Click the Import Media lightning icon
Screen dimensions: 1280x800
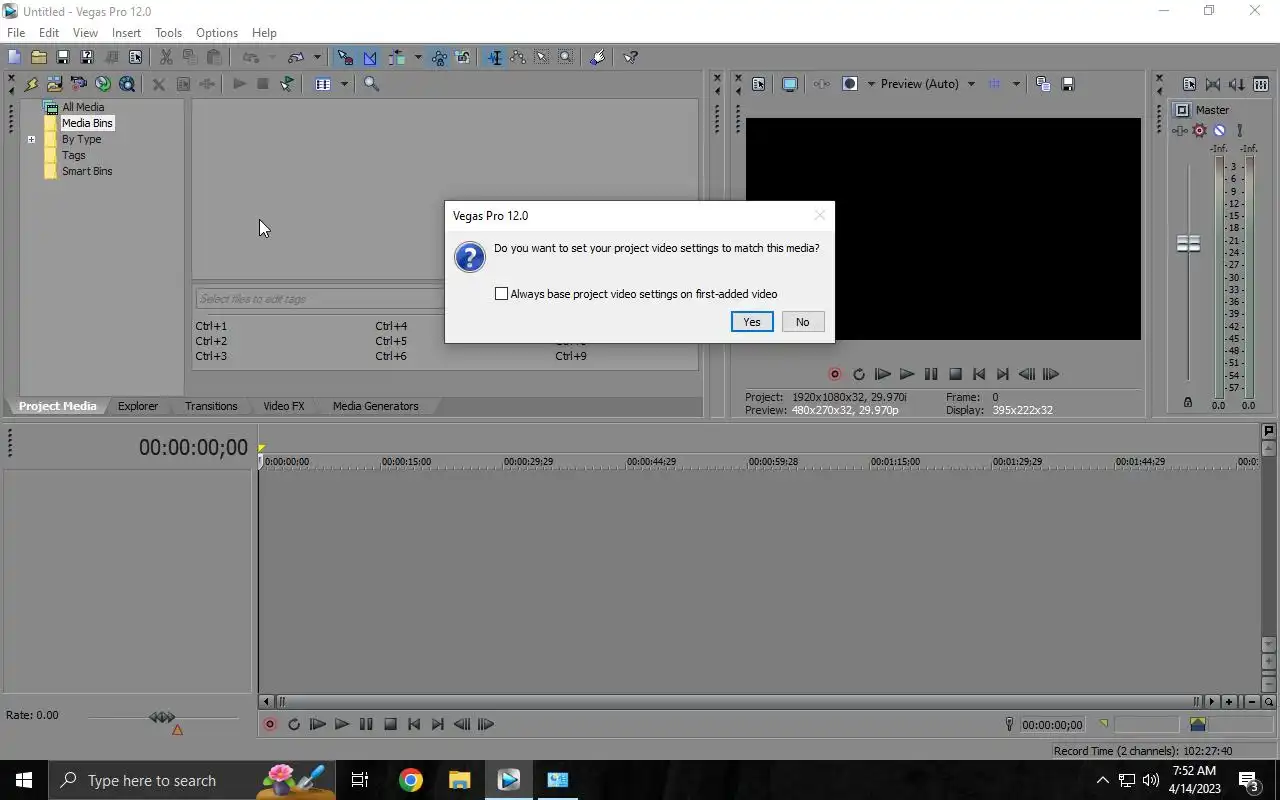click(x=31, y=84)
